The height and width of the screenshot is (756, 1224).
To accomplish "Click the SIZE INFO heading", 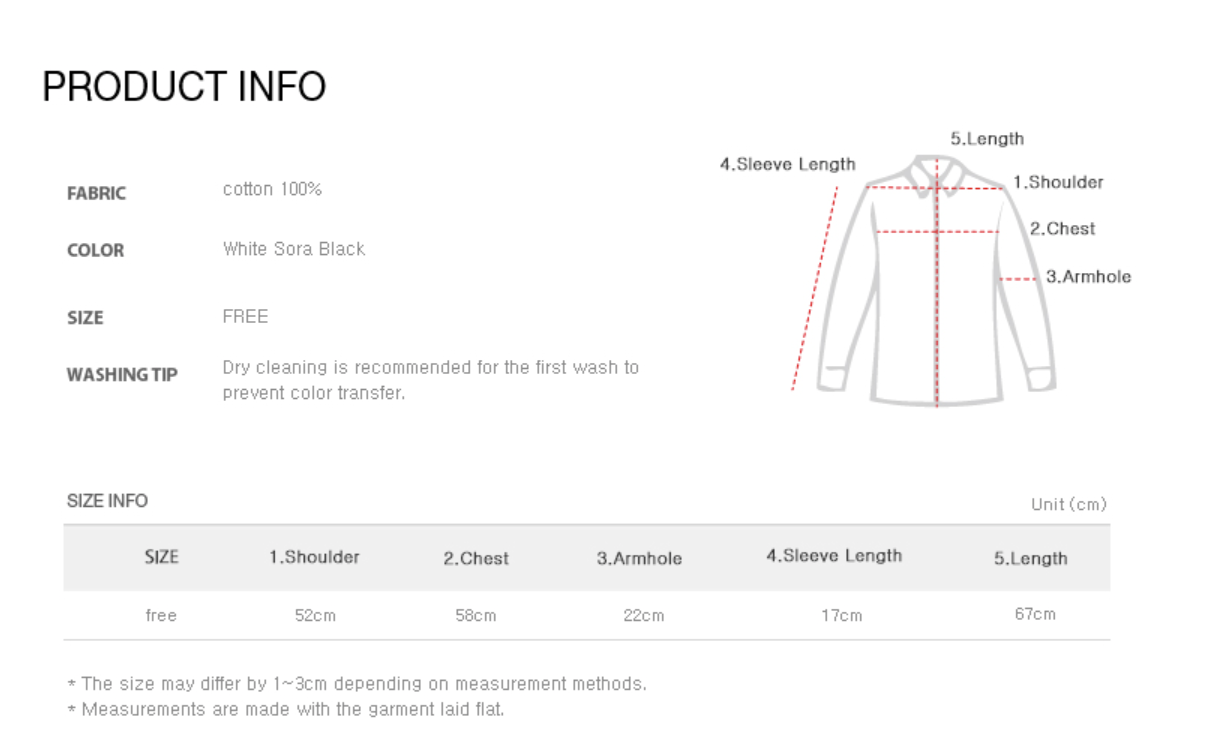I will (x=107, y=501).
